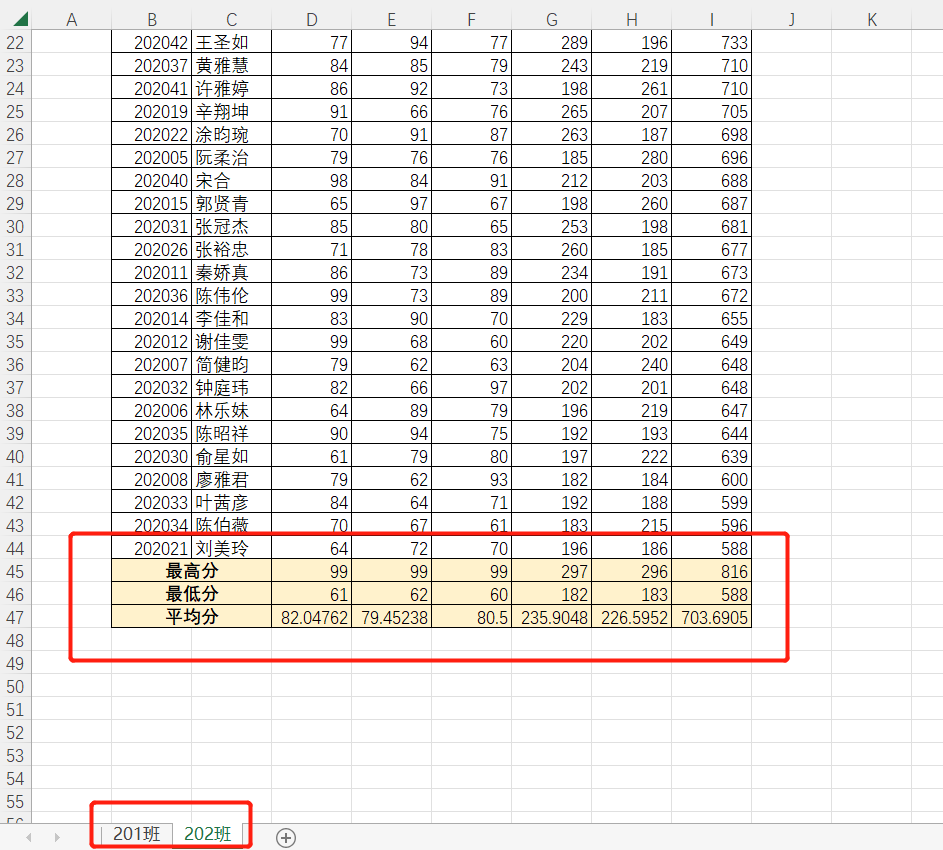Screen dimensions: 943x850
Task: Click the 平均分 label cell
Action: pos(192,617)
